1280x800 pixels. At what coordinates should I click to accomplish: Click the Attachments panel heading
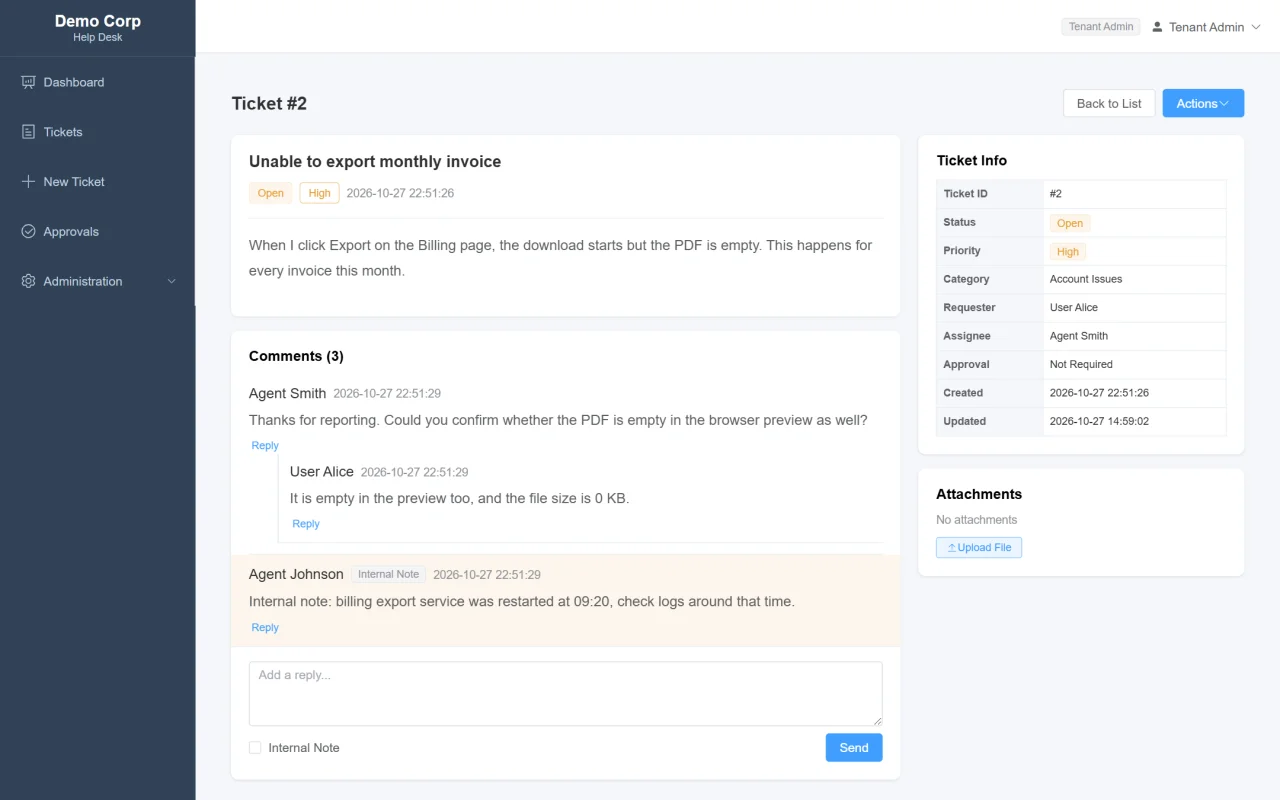(x=979, y=494)
